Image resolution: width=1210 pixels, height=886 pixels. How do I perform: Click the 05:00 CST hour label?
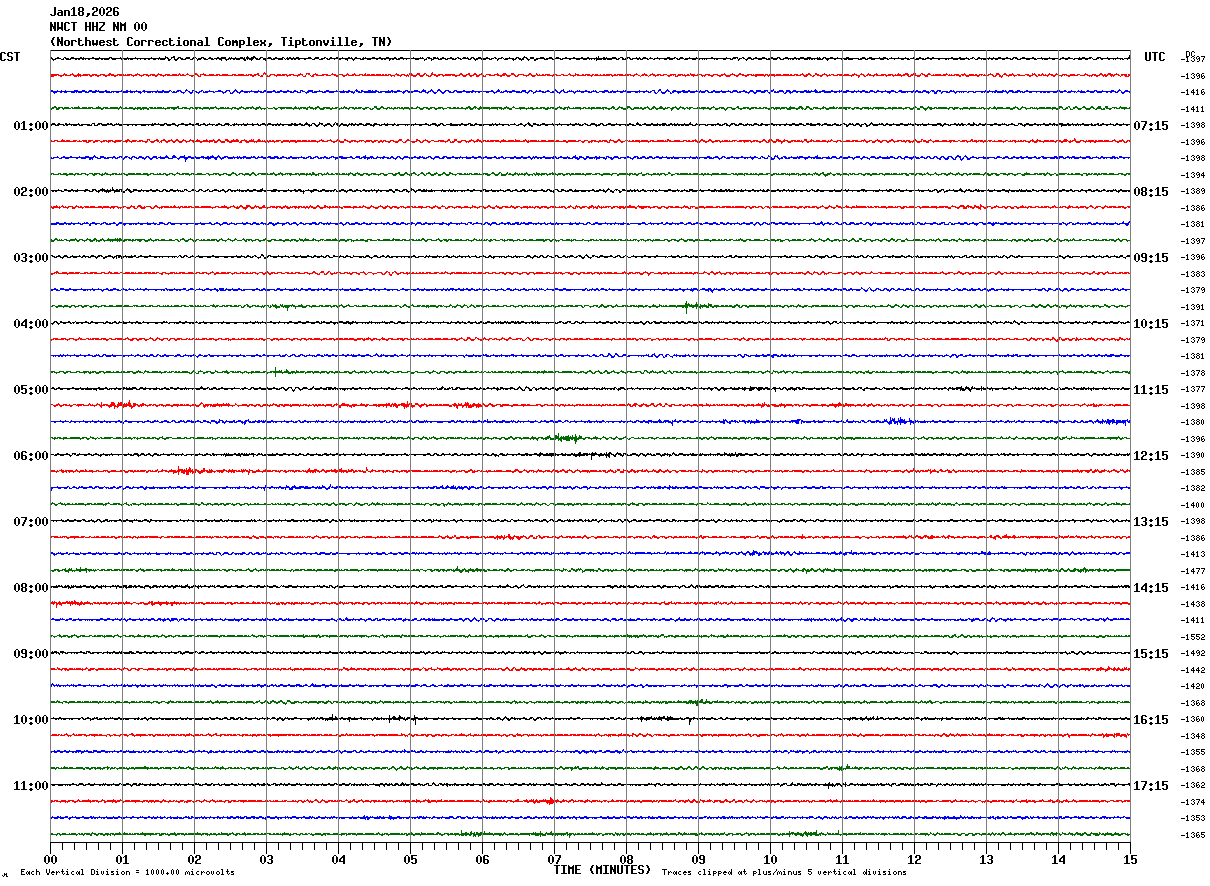coord(30,390)
